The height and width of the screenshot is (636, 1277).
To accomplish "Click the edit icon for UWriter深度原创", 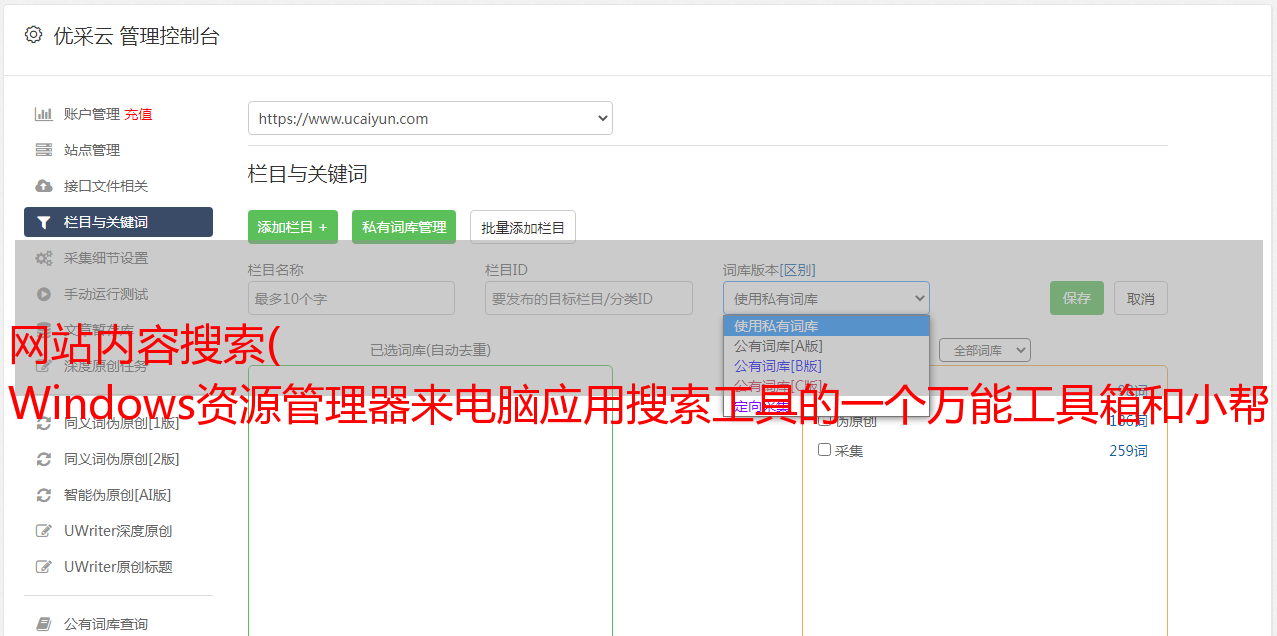I will tap(43, 531).
